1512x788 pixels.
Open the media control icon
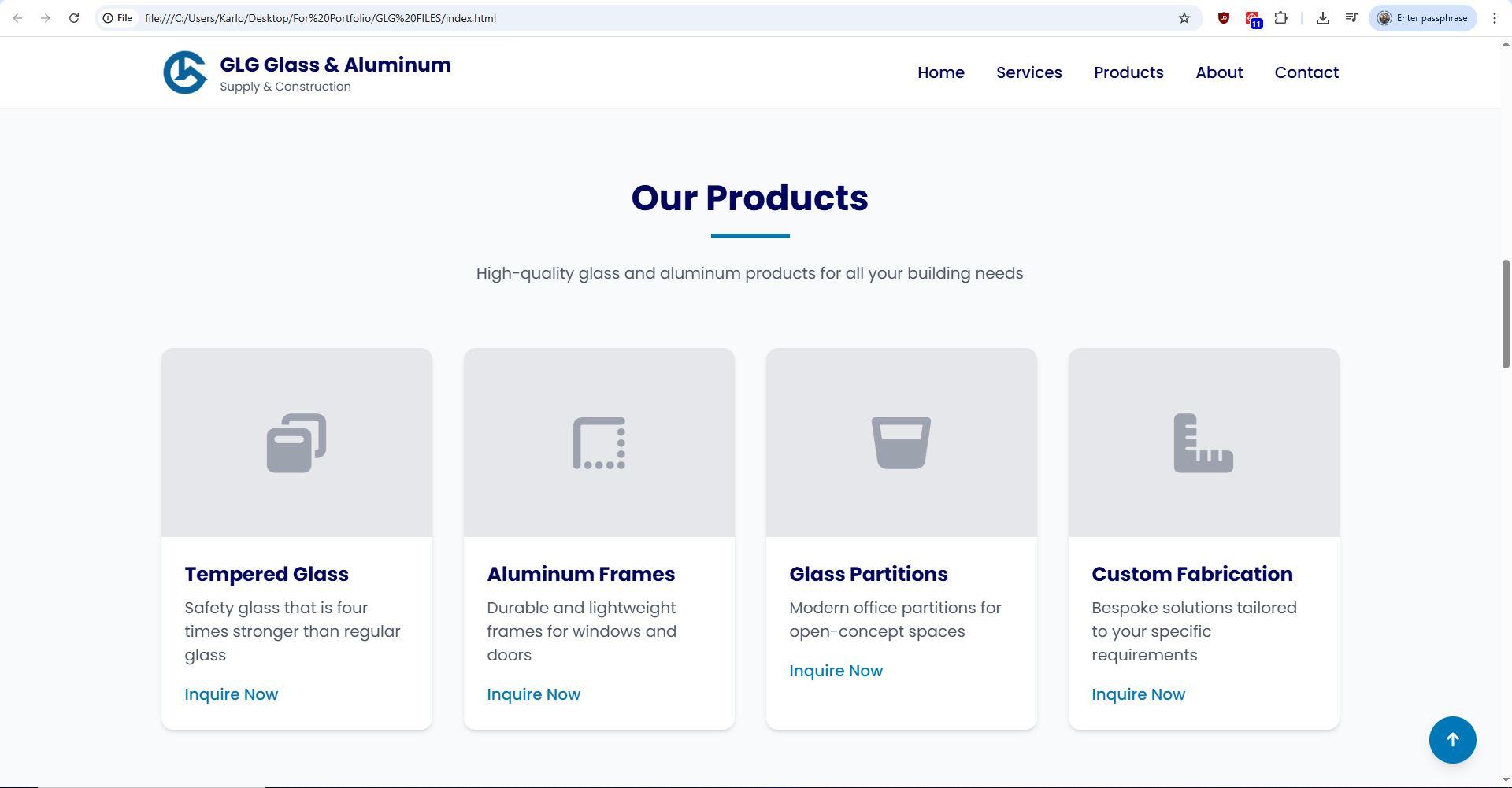pyautogui.click(x=1351, y=18)
